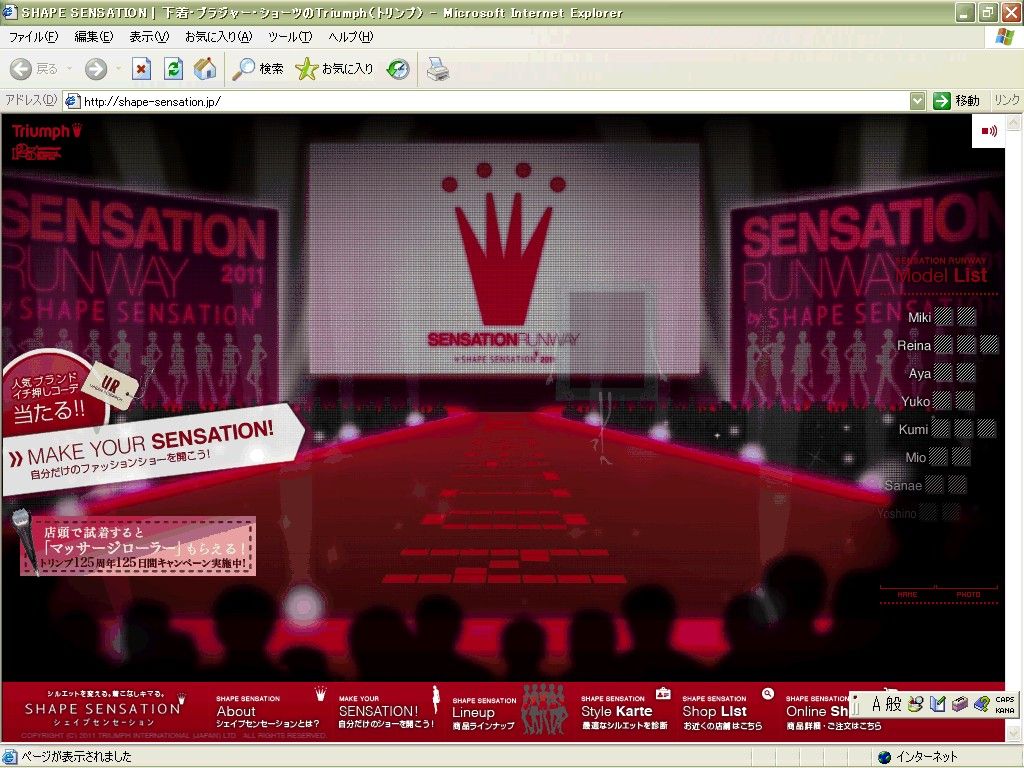Click the central SENSATION RUNWAY screen
The image size is (1024, 768).
[x=504, y=259]
